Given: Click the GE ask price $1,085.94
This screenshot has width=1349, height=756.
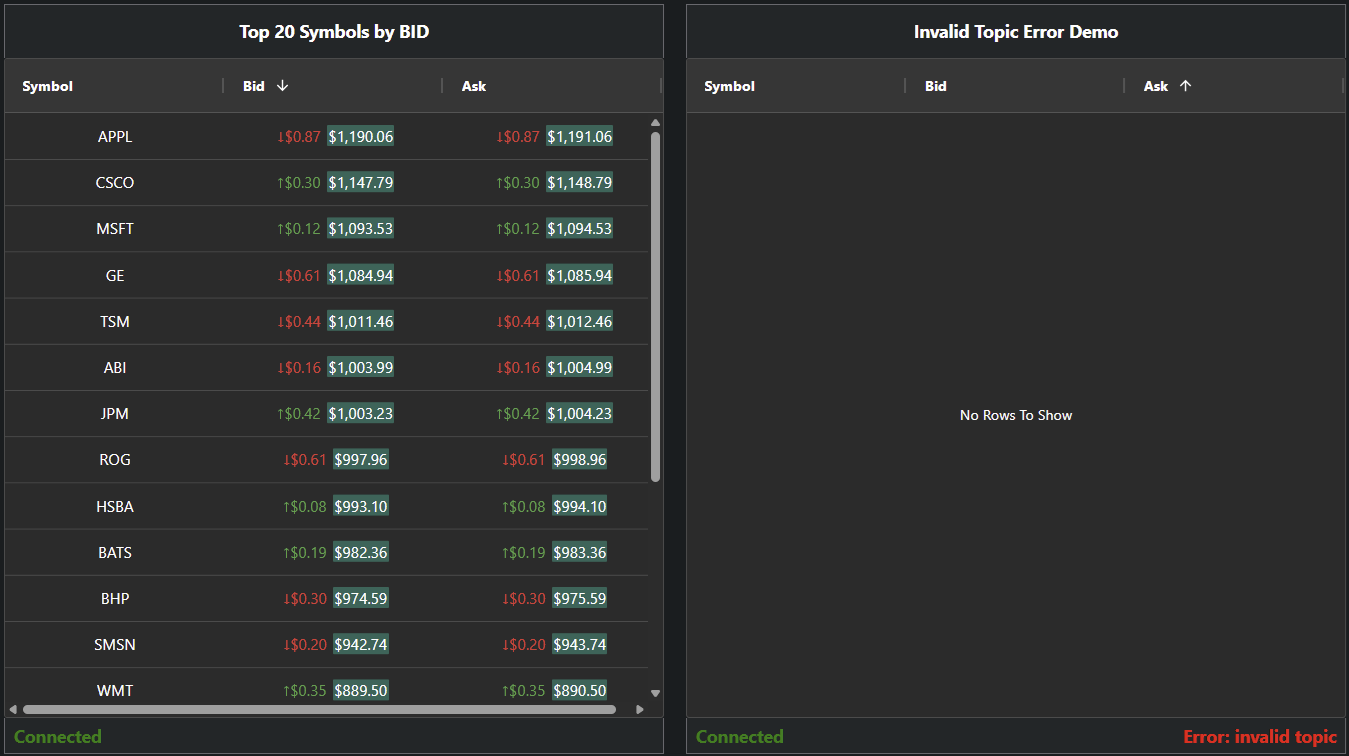Looking at the screenshot, I should pos(579,275).
